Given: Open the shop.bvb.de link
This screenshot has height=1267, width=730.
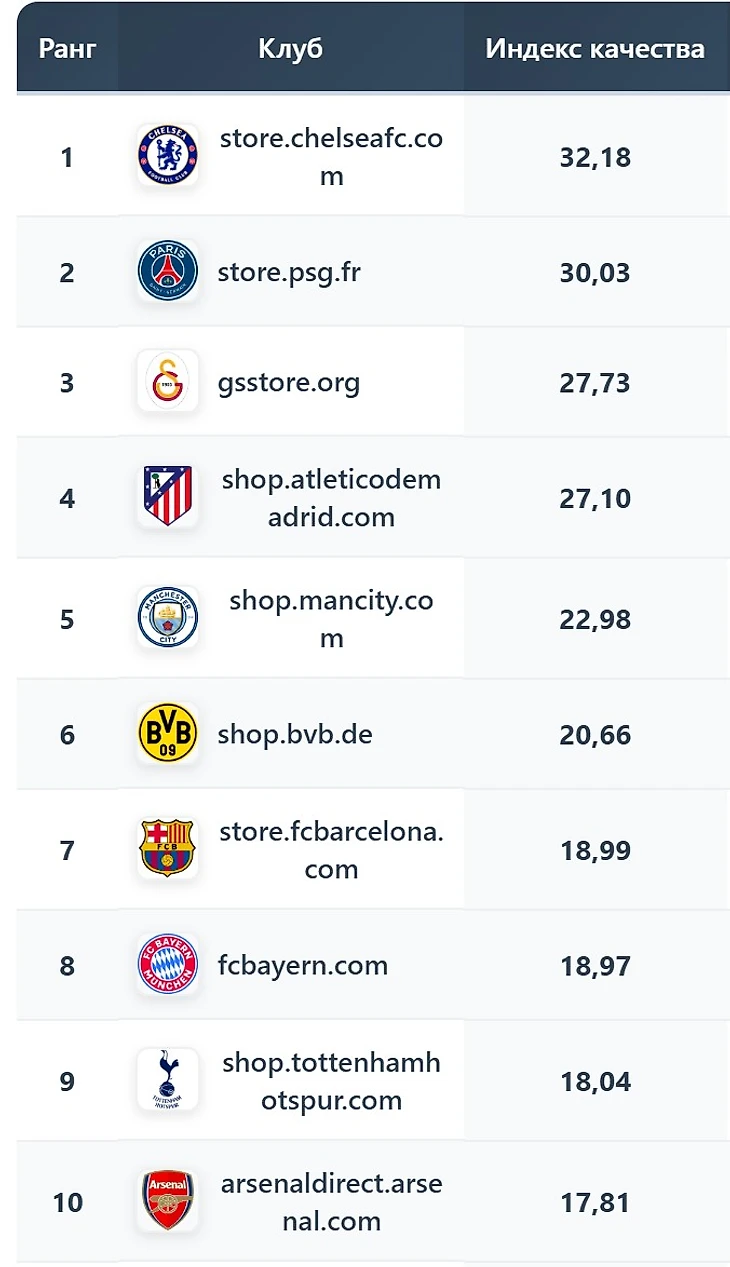Looking at the screenshot, I should coord(295,734).
